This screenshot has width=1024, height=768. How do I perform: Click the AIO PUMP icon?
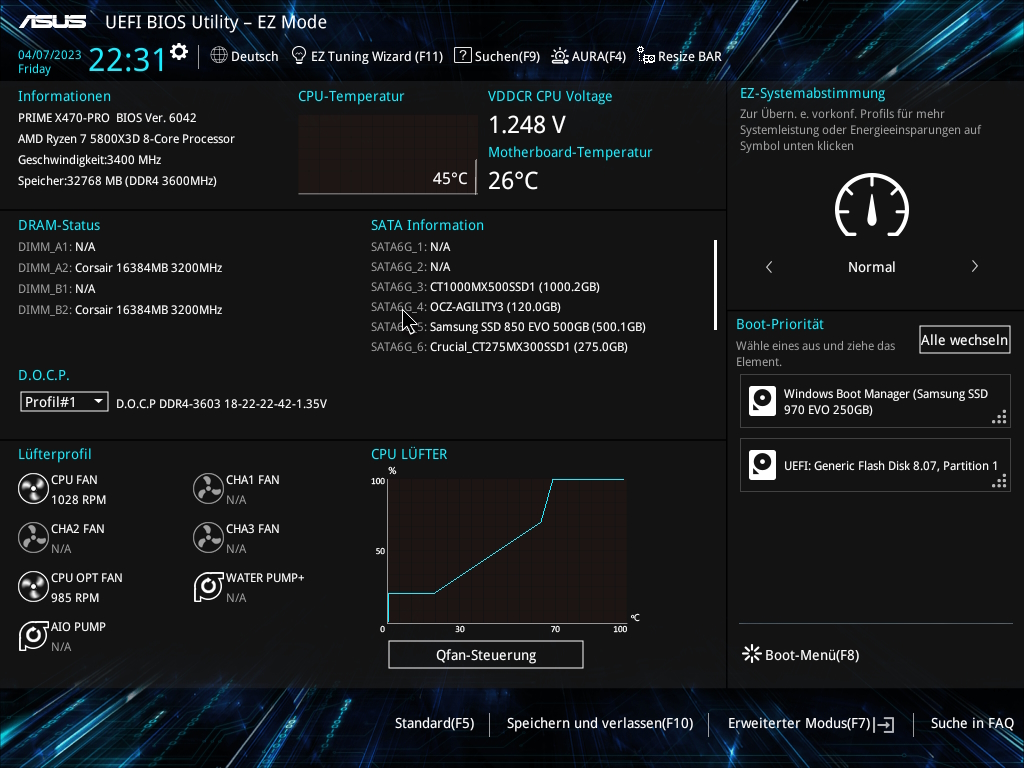[x=33, y=636]
